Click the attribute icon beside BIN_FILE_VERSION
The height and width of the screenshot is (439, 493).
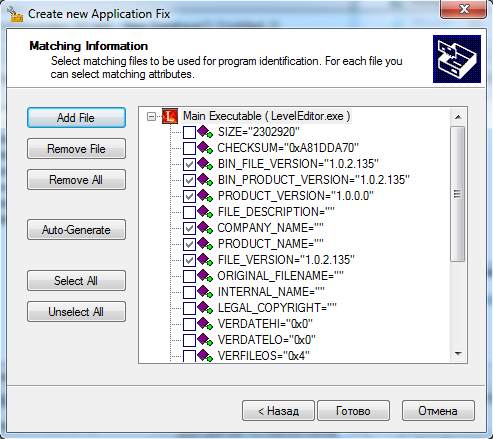tap(205, 164)
